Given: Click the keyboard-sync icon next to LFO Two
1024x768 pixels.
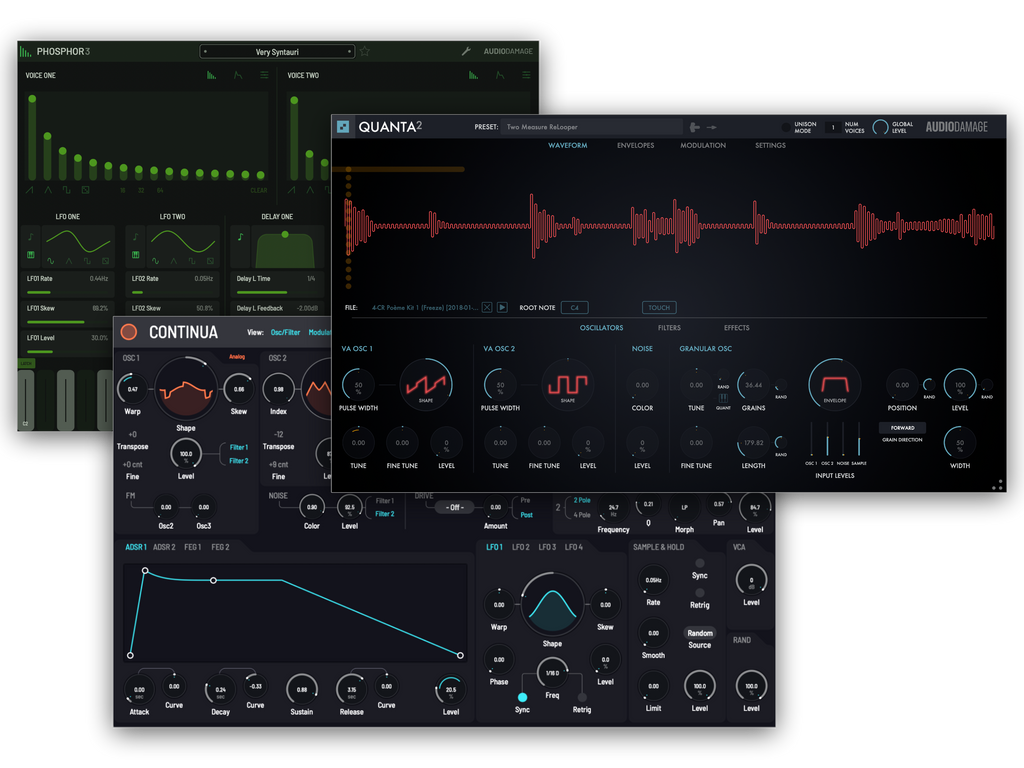Looking at the screenshot, I should (135, 254).
